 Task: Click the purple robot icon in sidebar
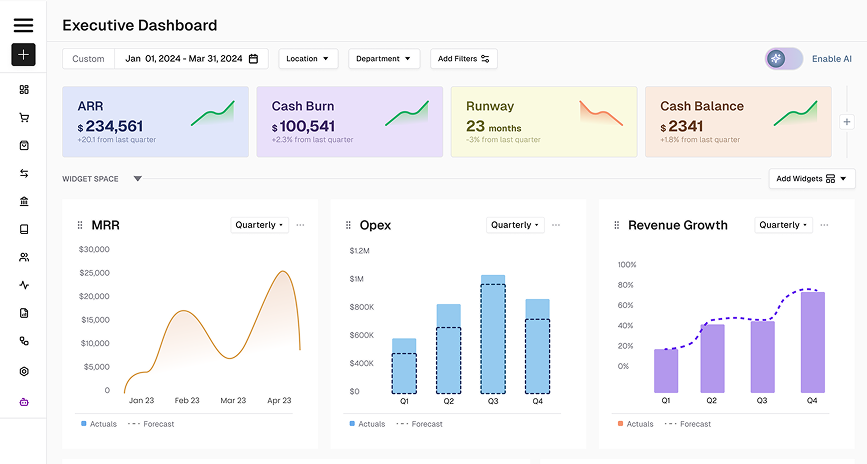pyautogui.click(x=24, y=402)
